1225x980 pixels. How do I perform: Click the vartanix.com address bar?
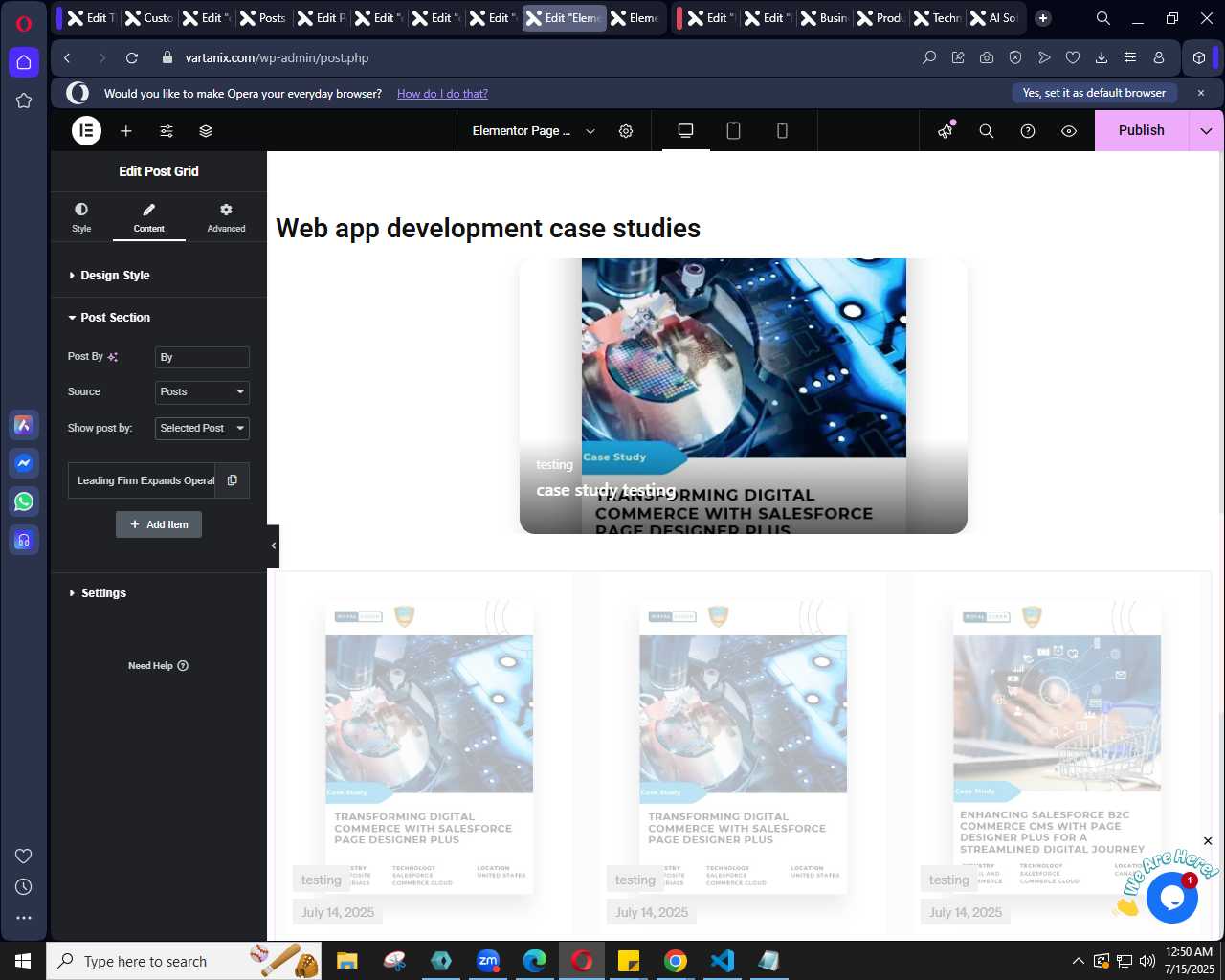[x=278, y=58]
